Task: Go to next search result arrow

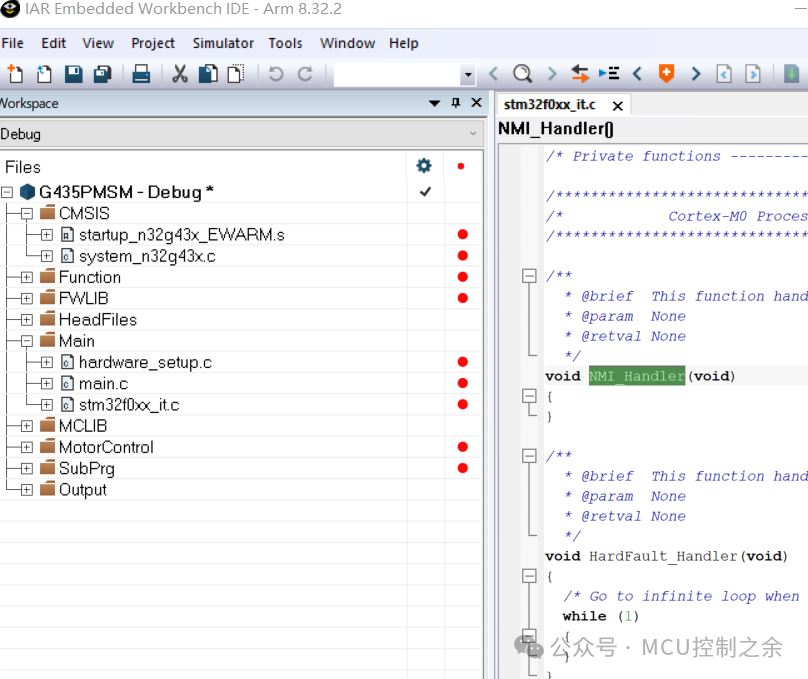Action: pos(552,74)
